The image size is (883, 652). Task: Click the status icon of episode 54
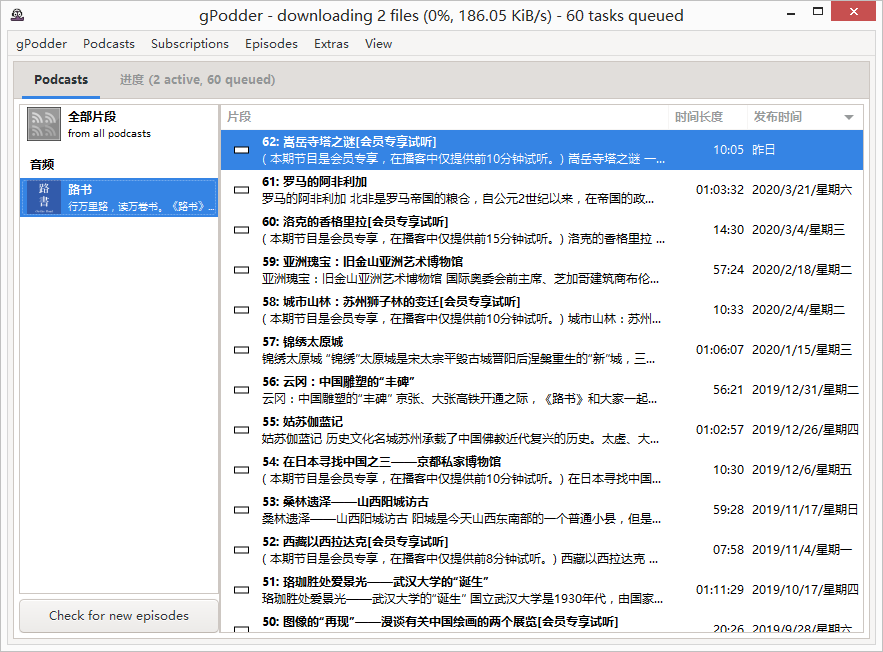242,470
